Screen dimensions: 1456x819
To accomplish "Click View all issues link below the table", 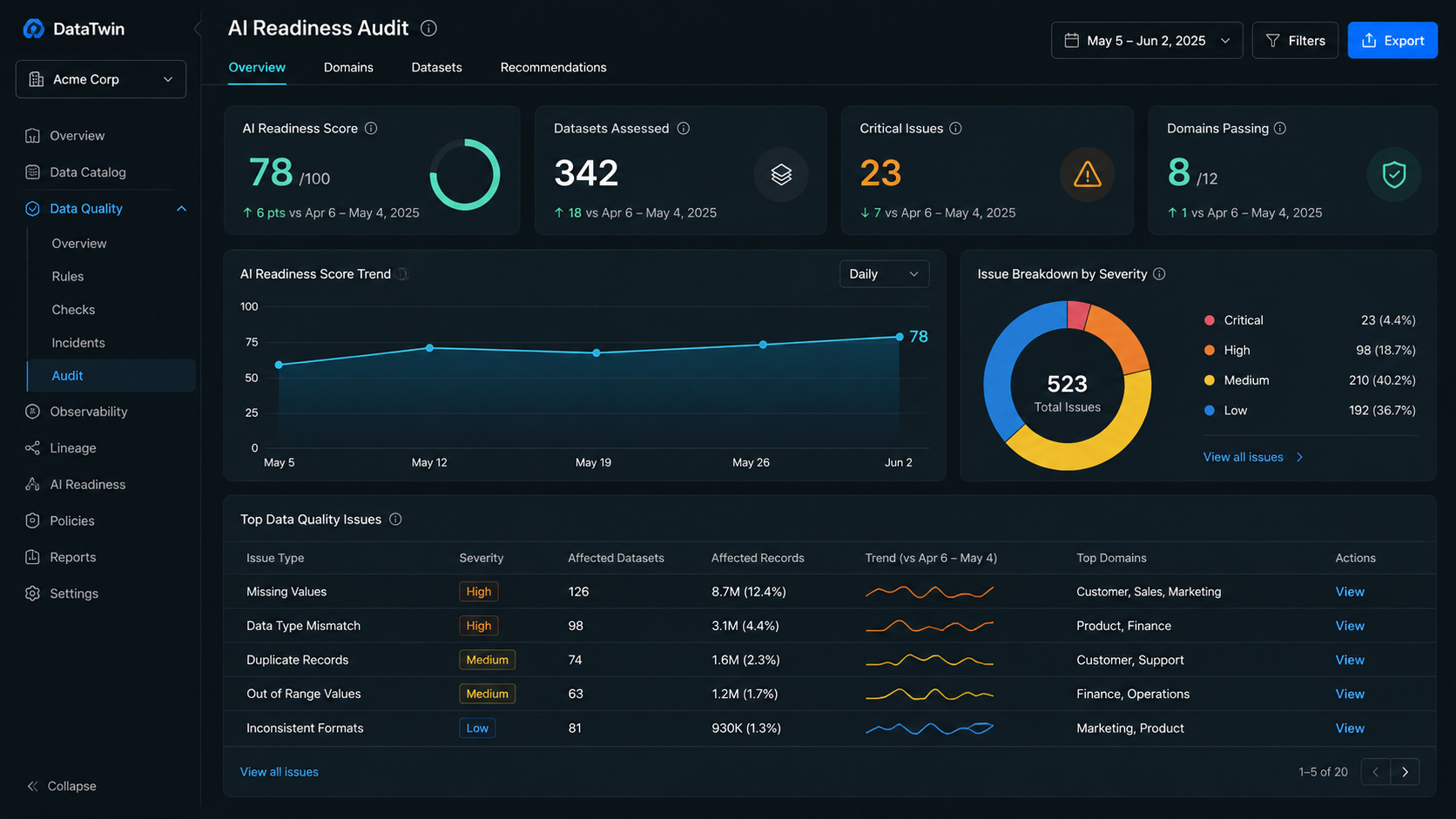I will (280, 772).
